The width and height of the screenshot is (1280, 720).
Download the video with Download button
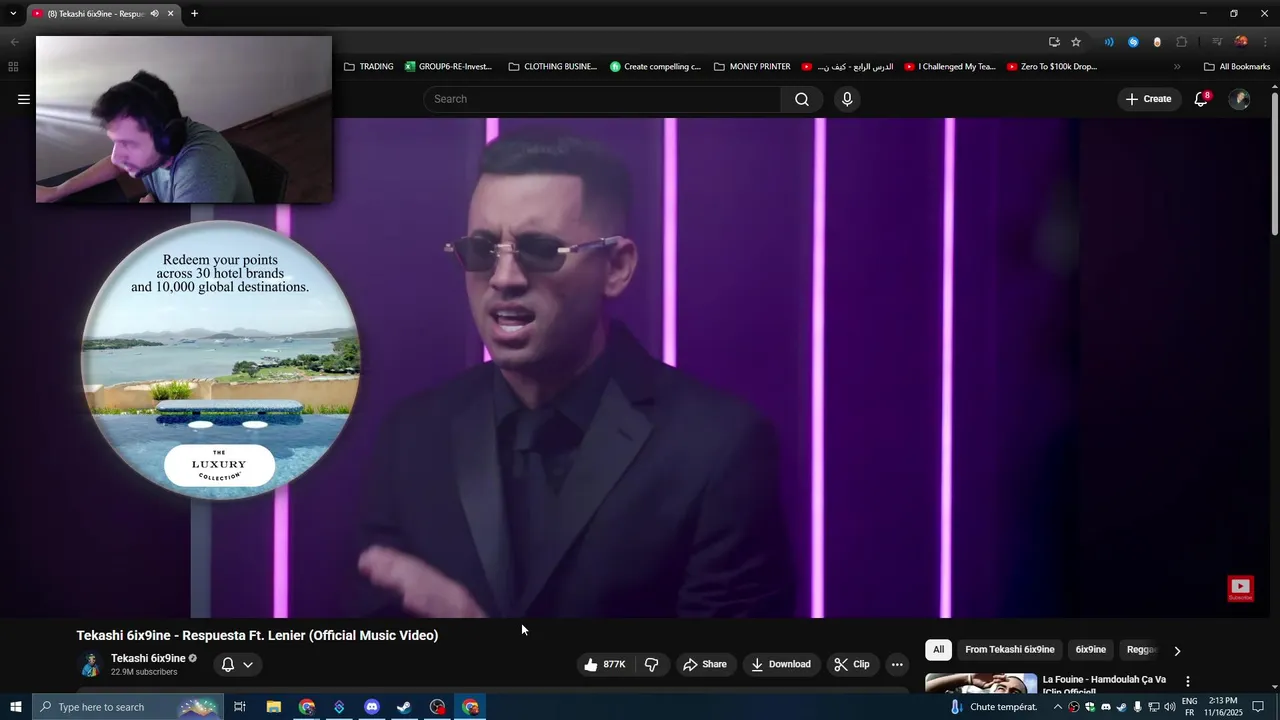tap(781, 664)
